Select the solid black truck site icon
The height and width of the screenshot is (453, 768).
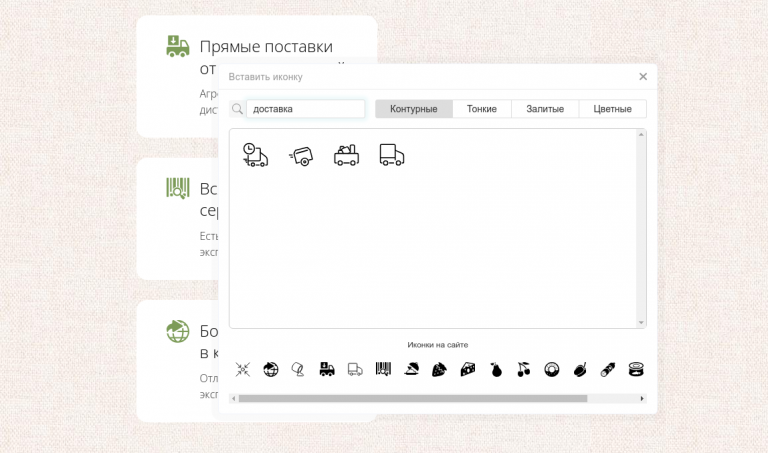[326, 370]
